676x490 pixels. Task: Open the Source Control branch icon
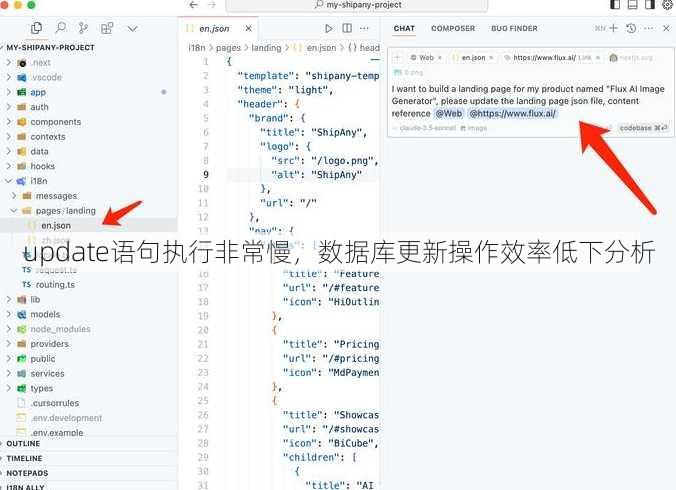tap(83, 28)
